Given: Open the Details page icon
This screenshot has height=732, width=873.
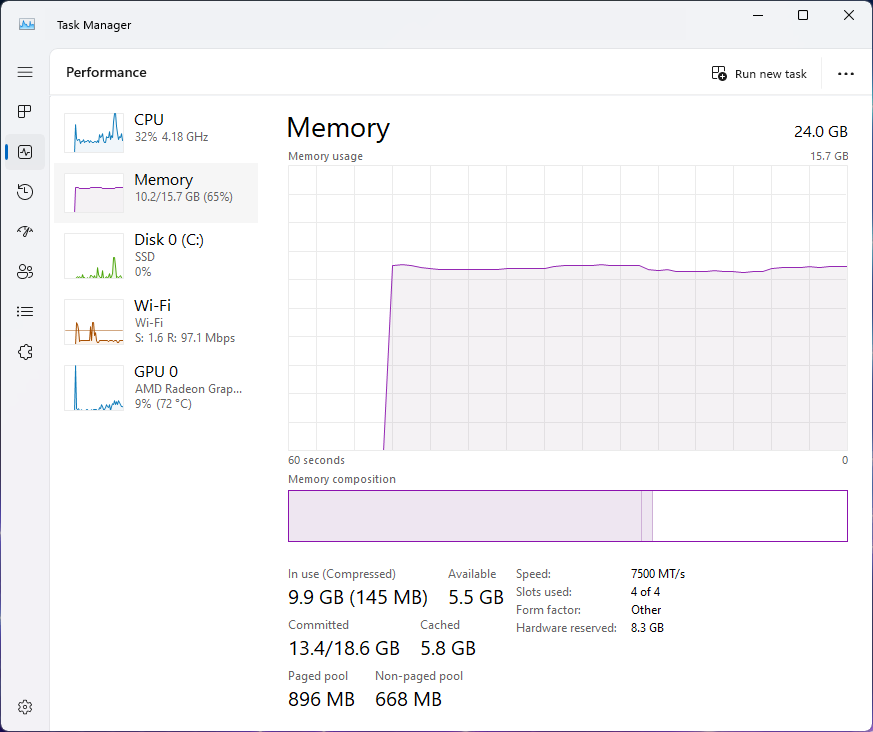Looking at the screenshot, I should point(25,312).
